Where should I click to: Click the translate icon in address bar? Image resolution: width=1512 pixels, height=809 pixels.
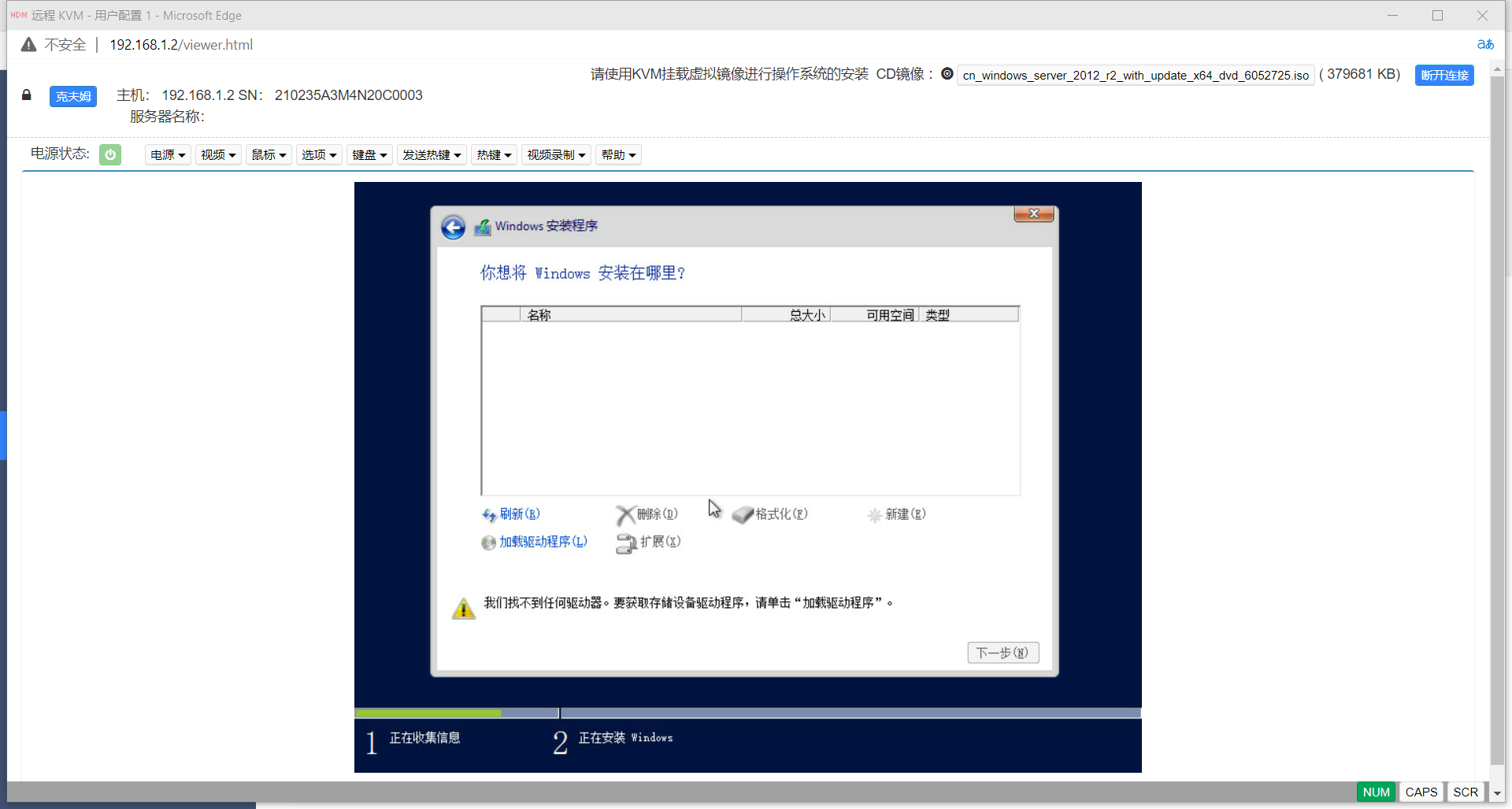(x=1485, y=45)
